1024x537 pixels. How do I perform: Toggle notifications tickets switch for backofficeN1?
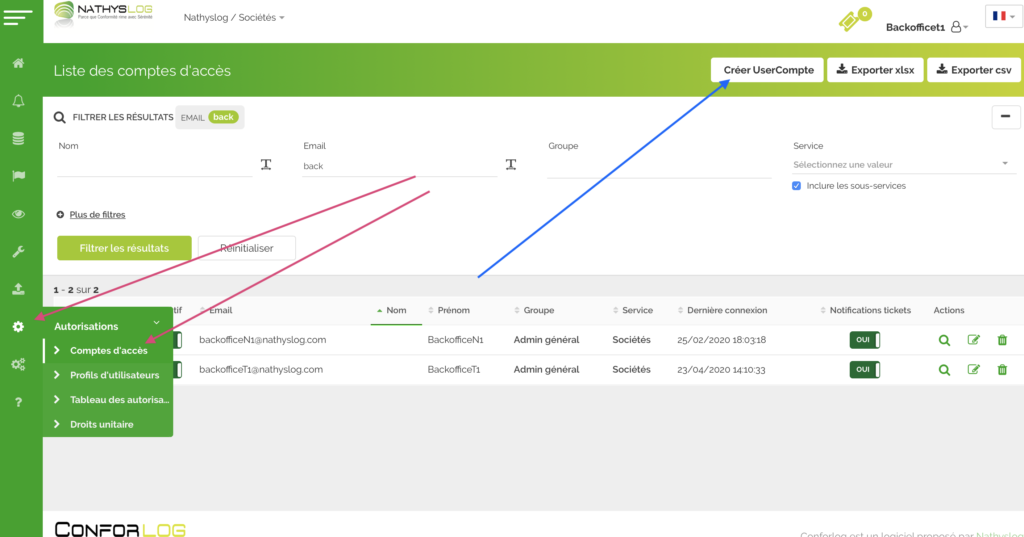tap(864, 340)
